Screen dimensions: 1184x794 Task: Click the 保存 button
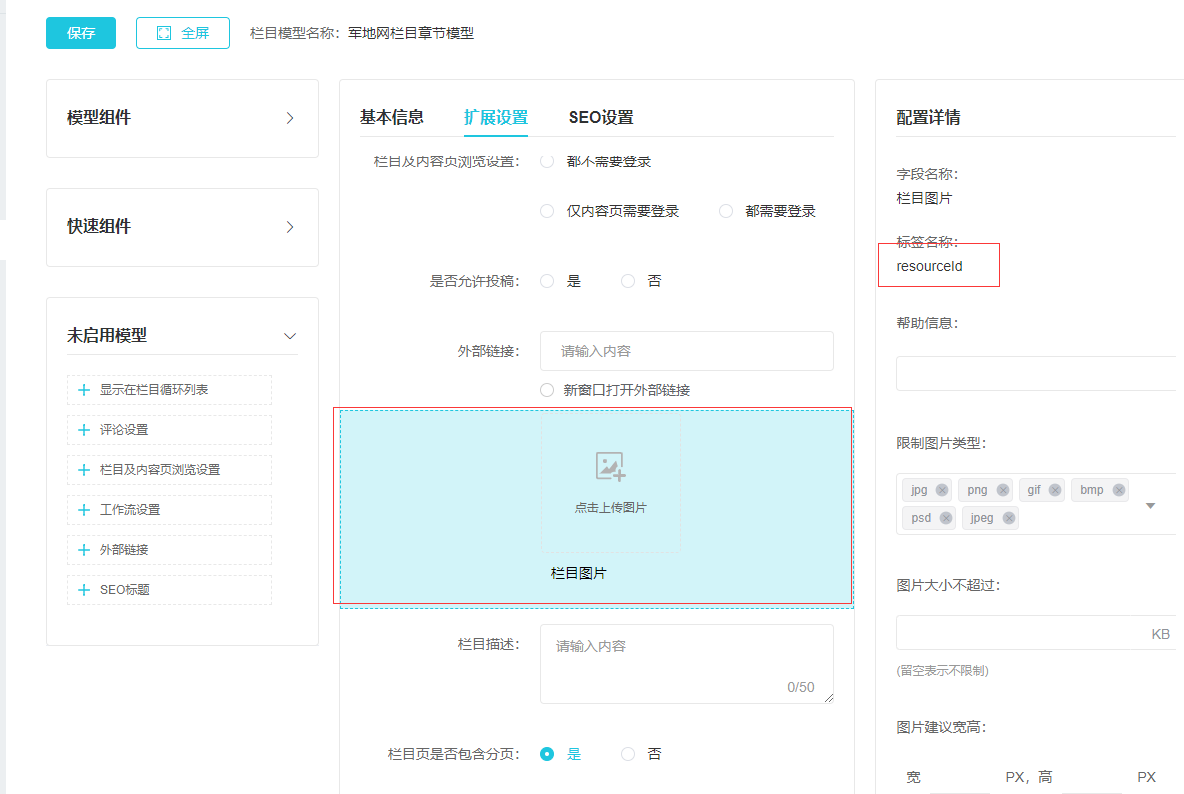81,33
